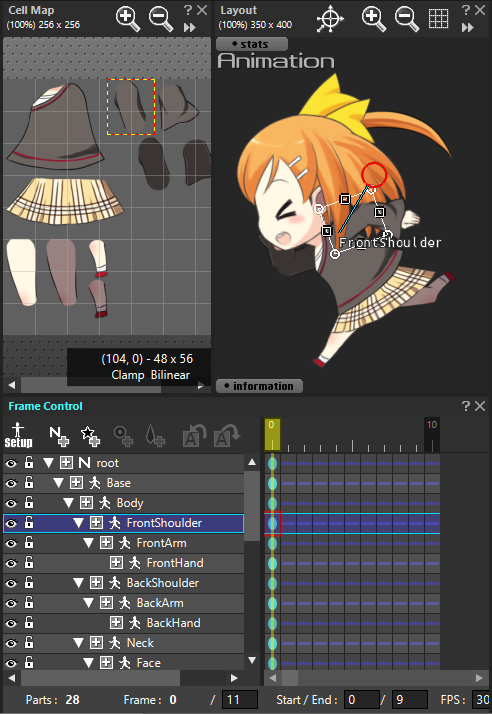The width and height of the screenshot is (492, 714).
Task: Zoom in on the Cell Map panel
Action: (x=128, y=19)
